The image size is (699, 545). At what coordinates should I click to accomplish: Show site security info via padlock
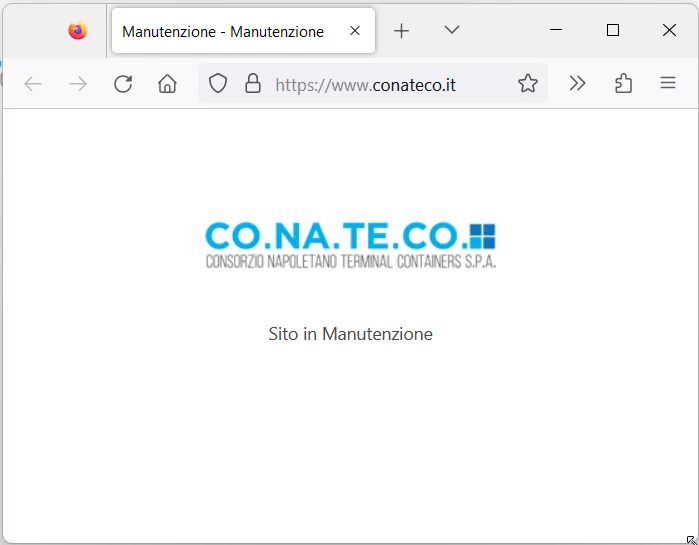click(x=253, y=84)
